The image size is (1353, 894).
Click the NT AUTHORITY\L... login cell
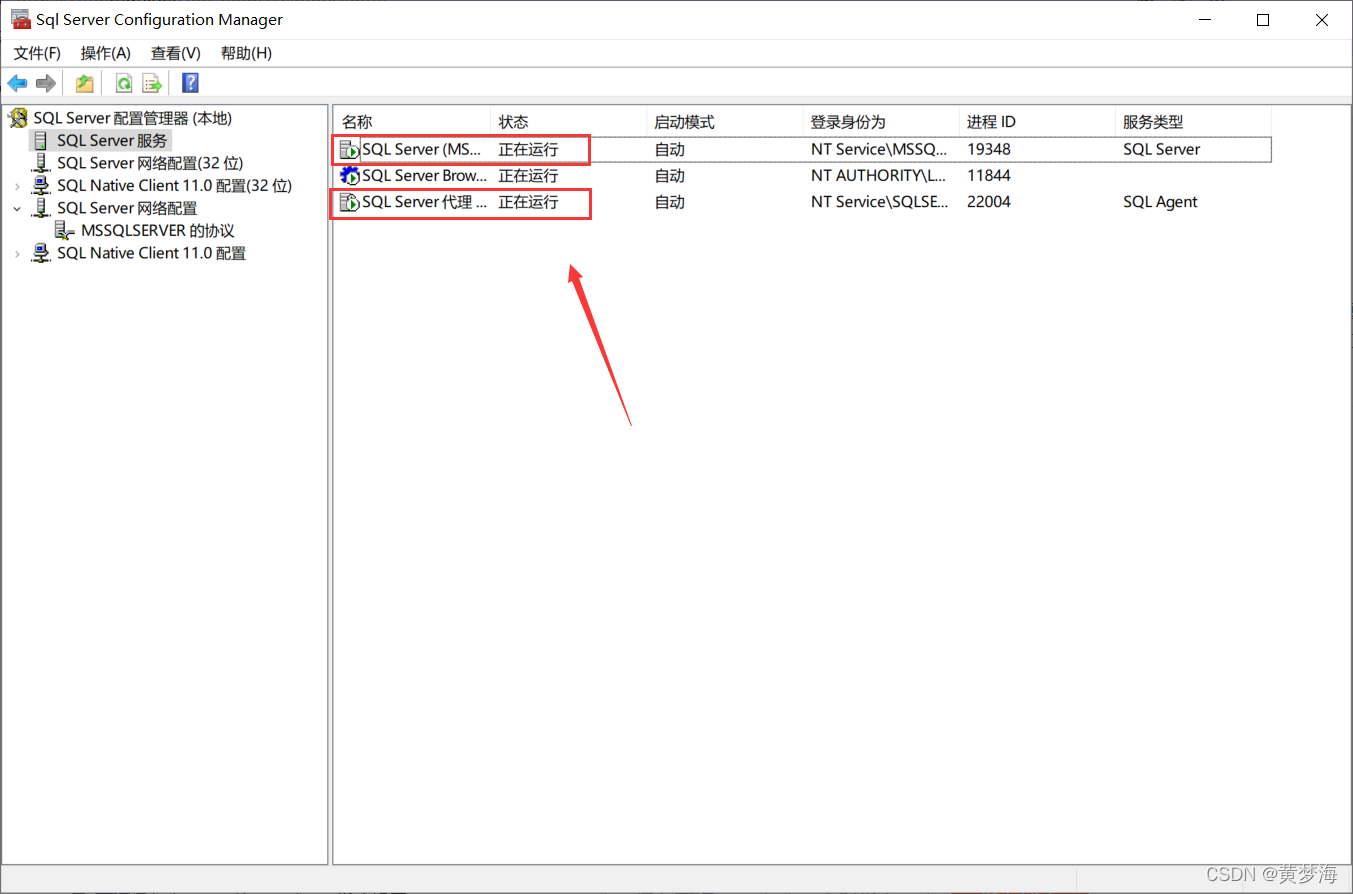tap(878, 176)
